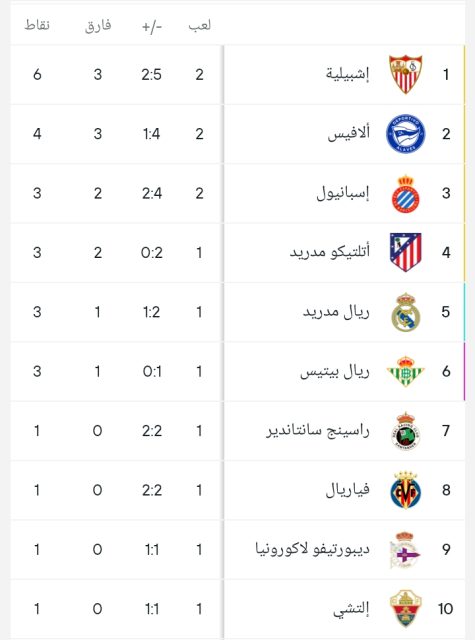
Task: Click the +/- goals column header
Action: (152, 27)
